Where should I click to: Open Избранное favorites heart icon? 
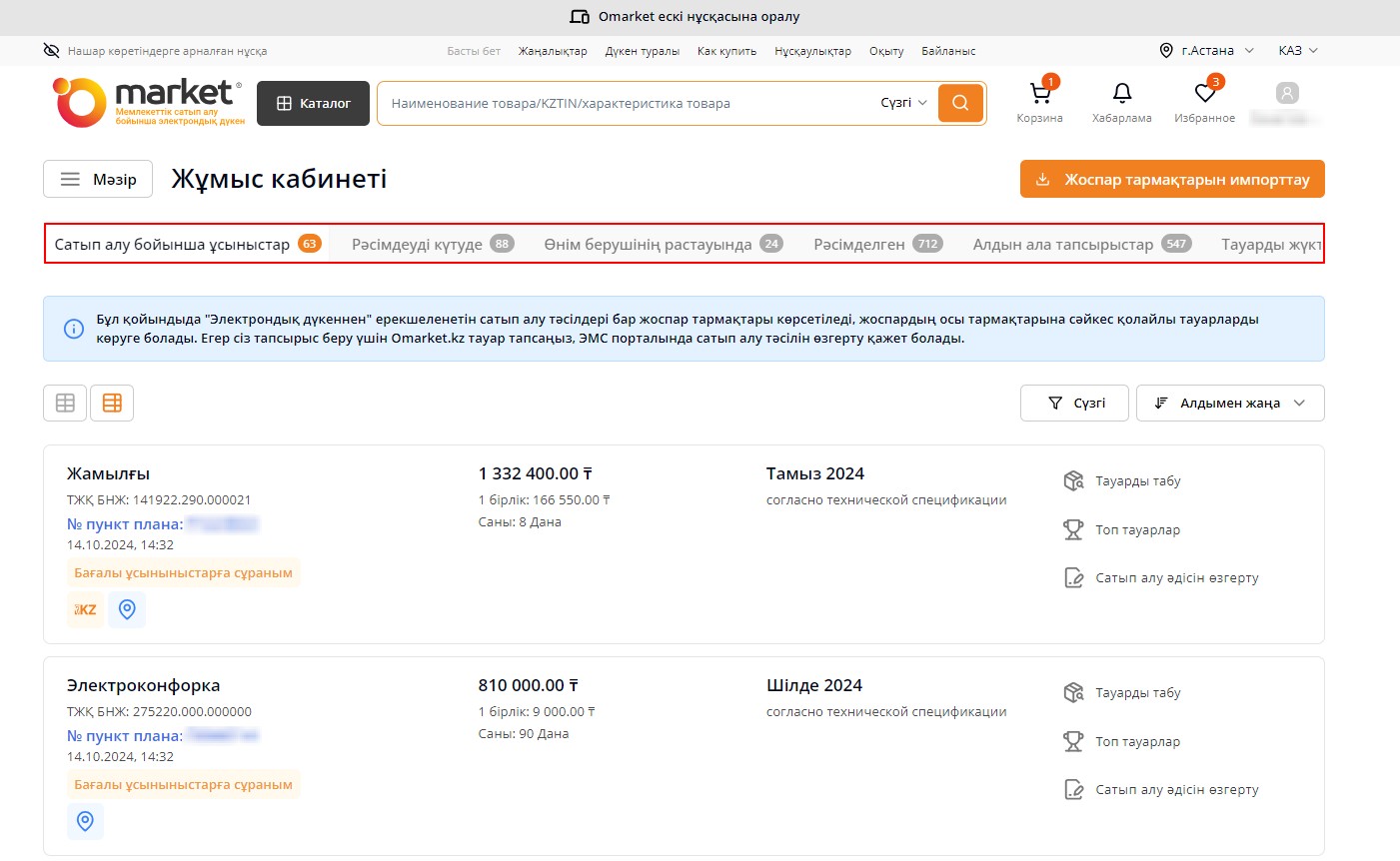click(x=1204, y=95)
